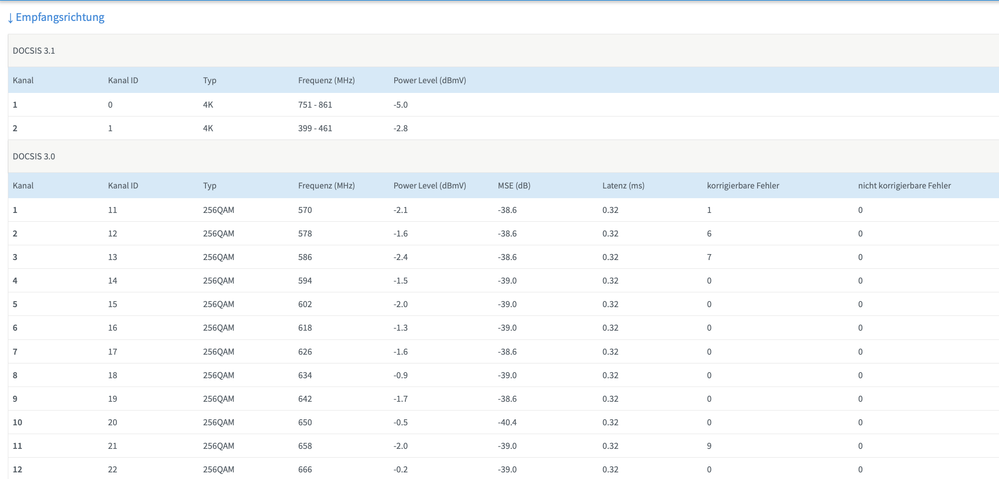Click Kanal ID 16 in the 618 MHz row
This screenshot has width=999, height=479.
(x=113, y=327)
